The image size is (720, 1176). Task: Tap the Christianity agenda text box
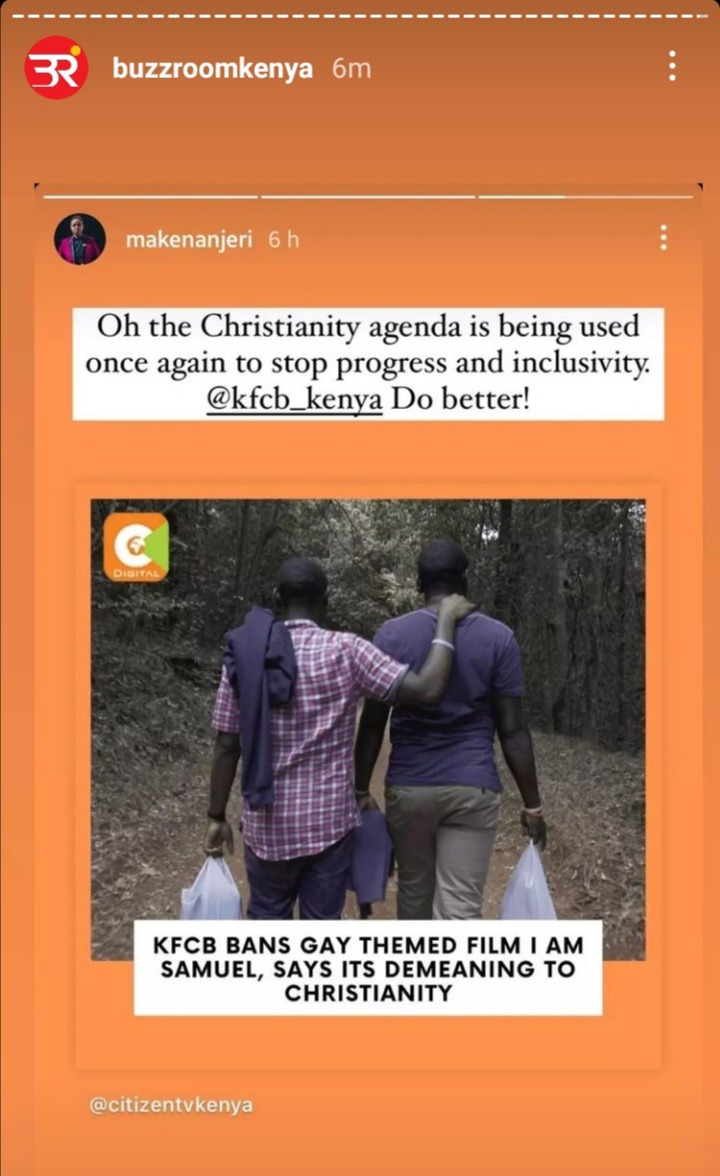coord(368,364)
